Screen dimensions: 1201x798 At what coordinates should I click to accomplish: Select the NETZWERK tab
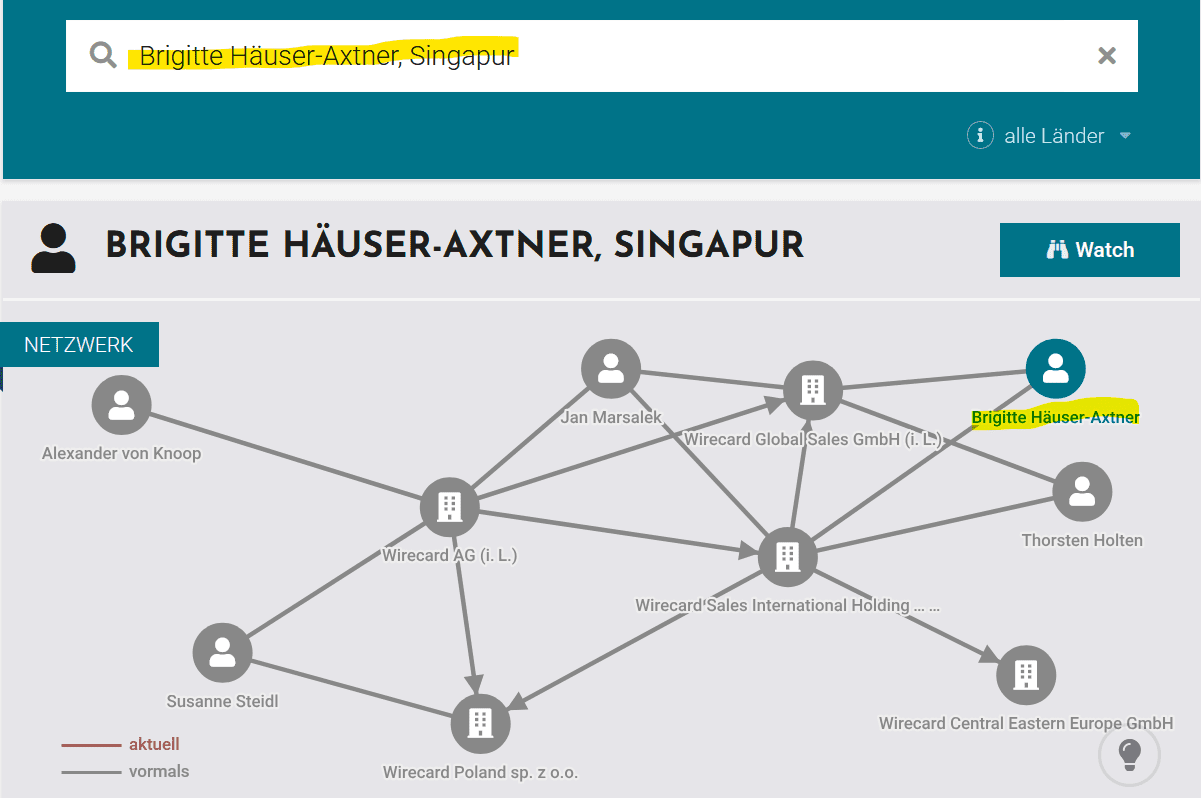click(x=79, y=345)
